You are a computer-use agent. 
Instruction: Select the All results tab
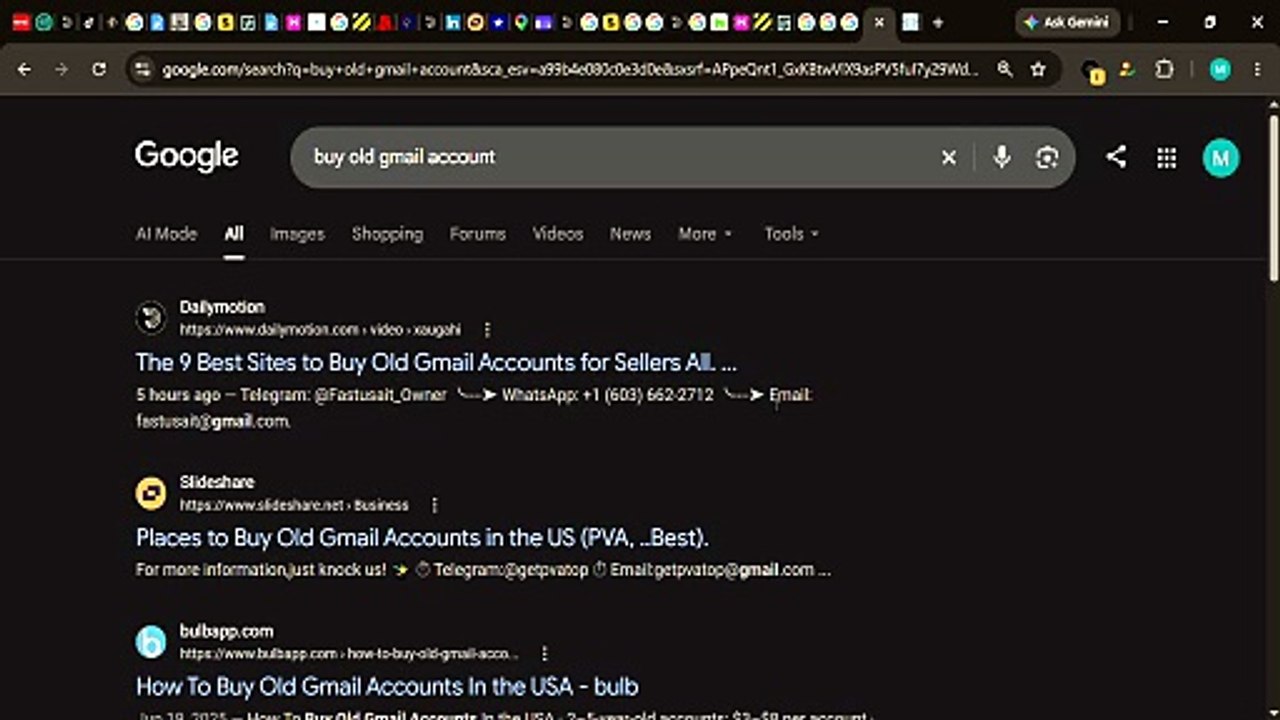tap(234, 233)
